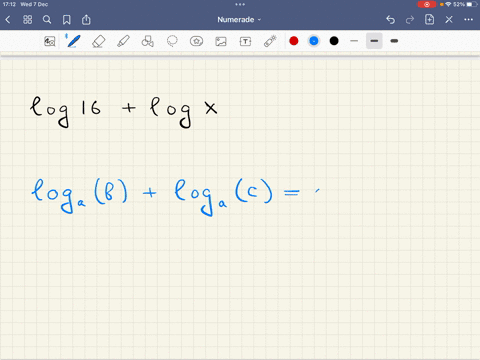Select the thinnest stroke width

(x=354, y=41)
